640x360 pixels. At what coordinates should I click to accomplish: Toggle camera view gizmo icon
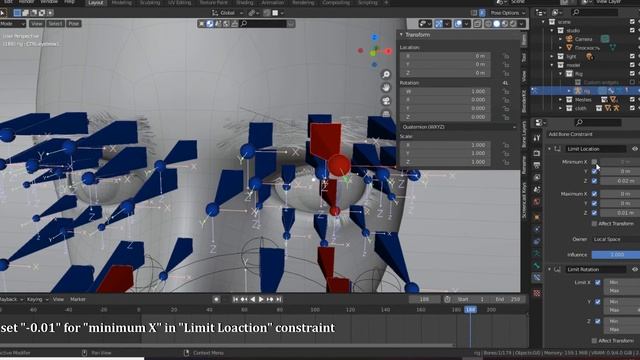[386, 101]
